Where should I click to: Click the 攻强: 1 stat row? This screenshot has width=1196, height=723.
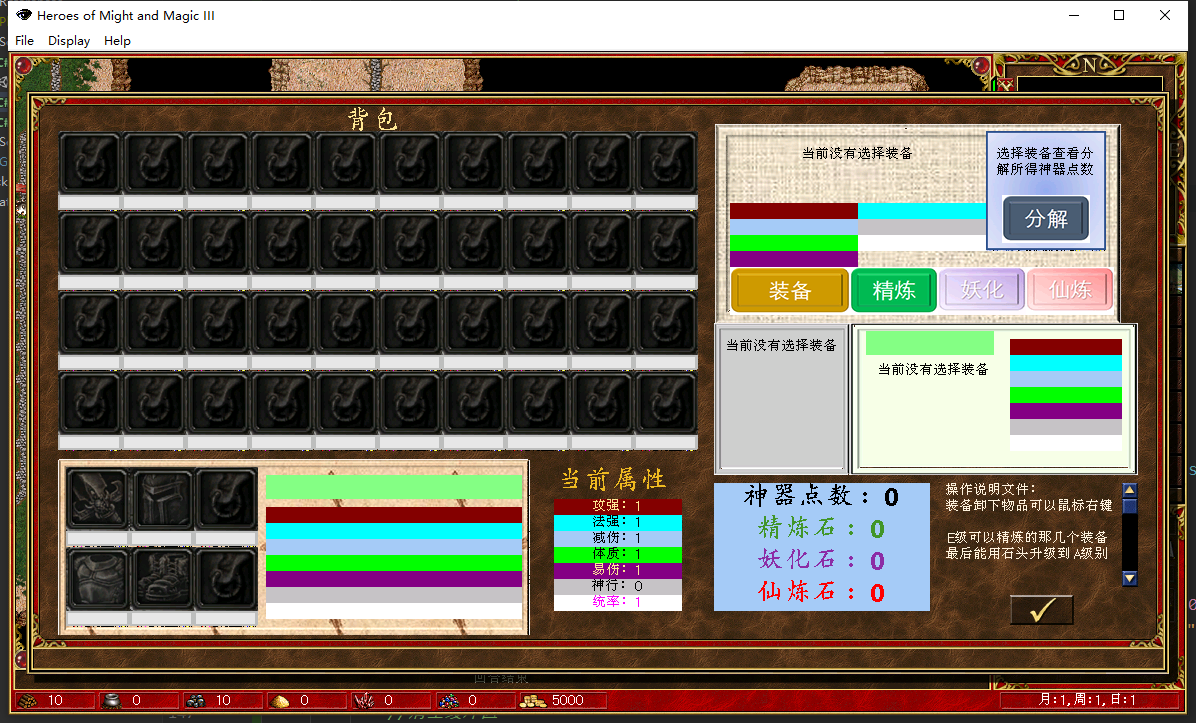click(x=618, y=506)
